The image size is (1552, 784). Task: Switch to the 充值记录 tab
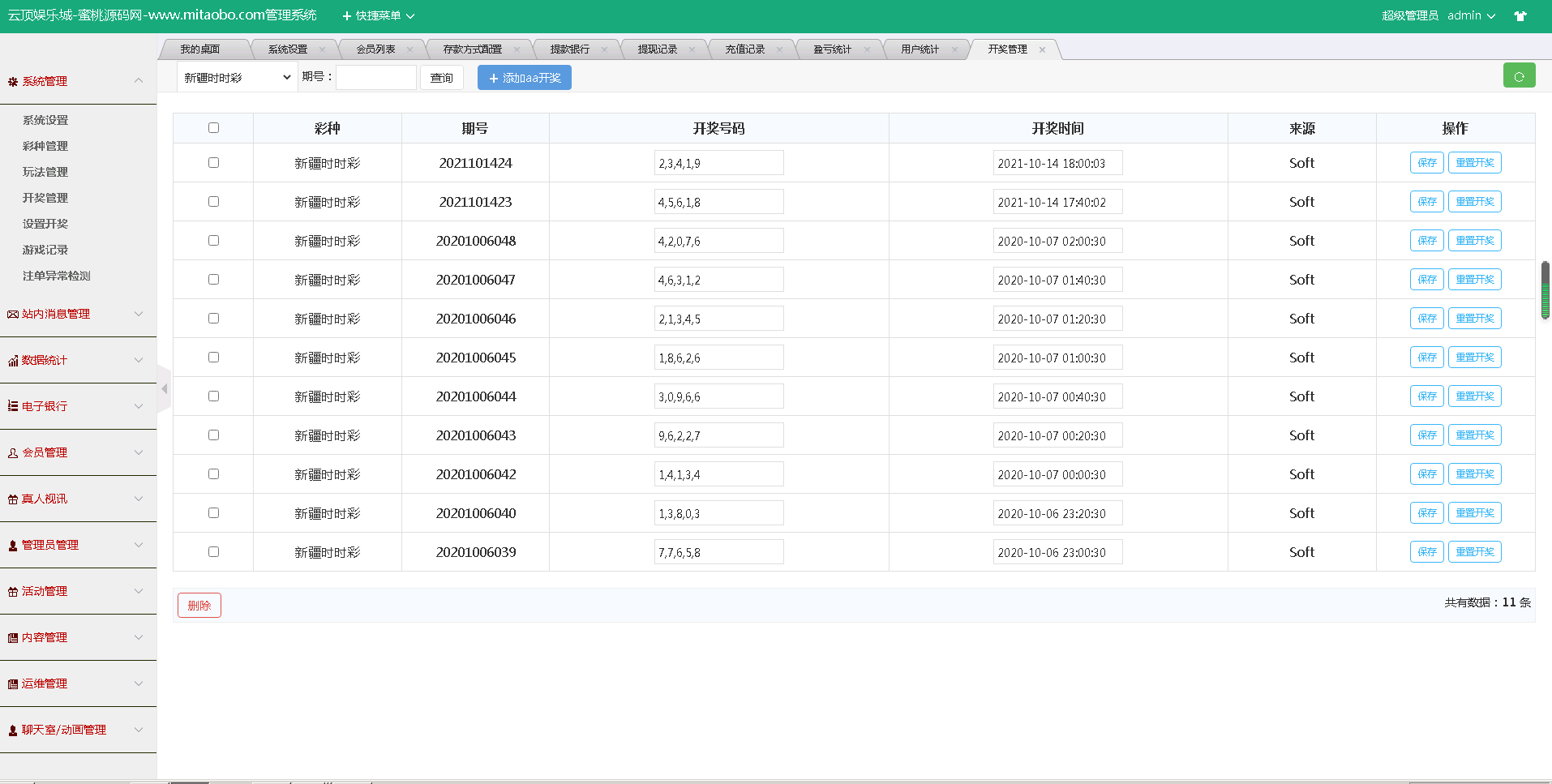pos(744,49)
